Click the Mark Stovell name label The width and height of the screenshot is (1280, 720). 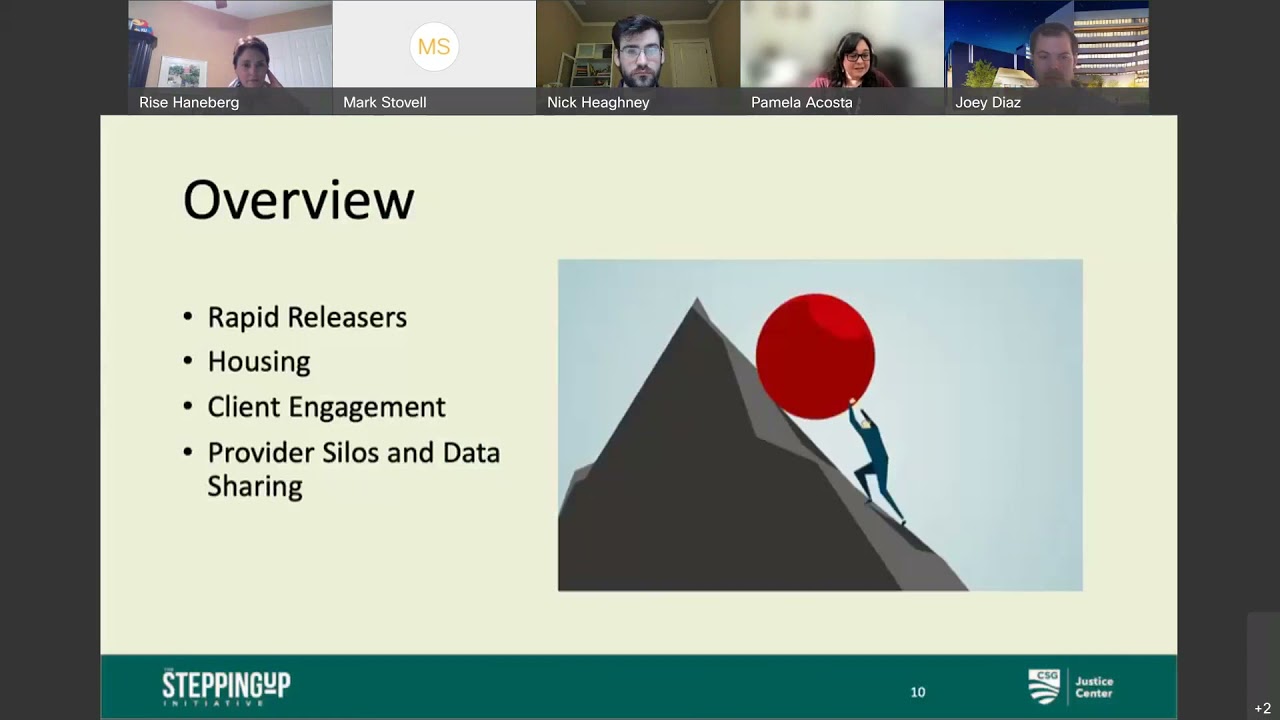pos(385,102)
